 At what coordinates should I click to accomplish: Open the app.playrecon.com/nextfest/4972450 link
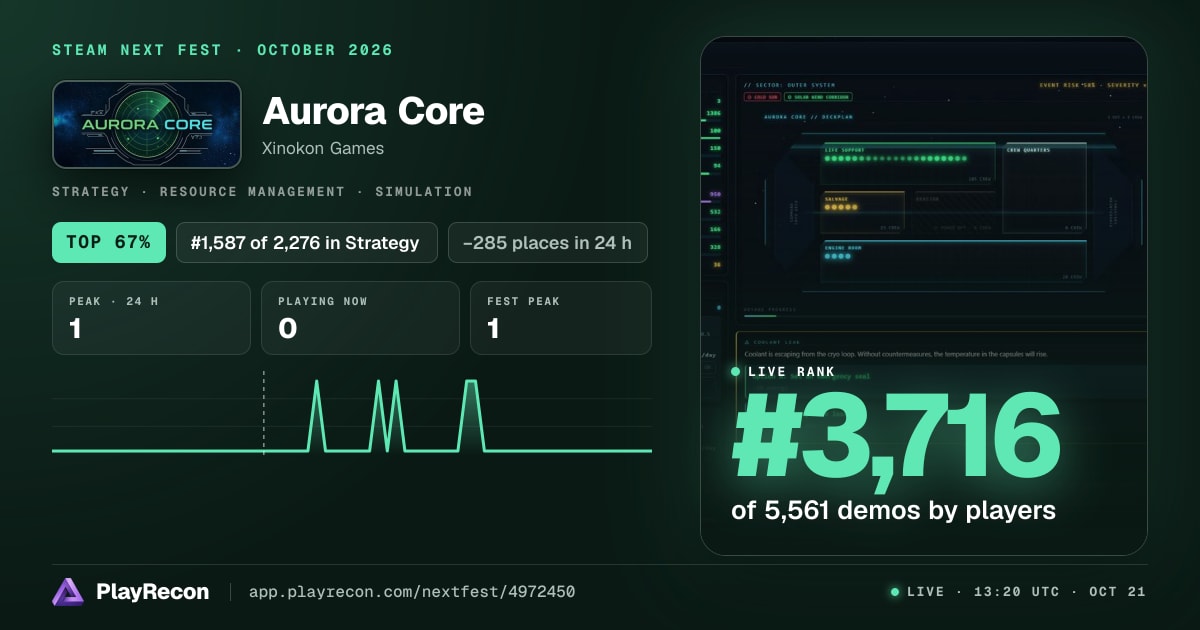(412, 592)
